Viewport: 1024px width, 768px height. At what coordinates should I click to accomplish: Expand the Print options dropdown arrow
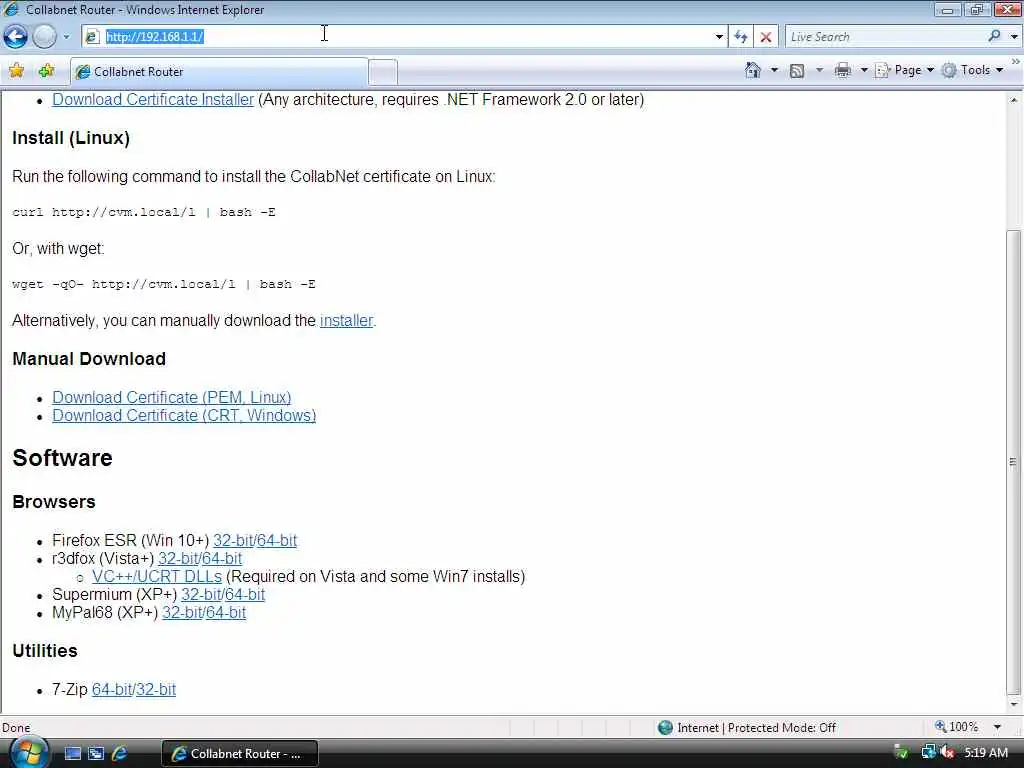coord(863,70)
